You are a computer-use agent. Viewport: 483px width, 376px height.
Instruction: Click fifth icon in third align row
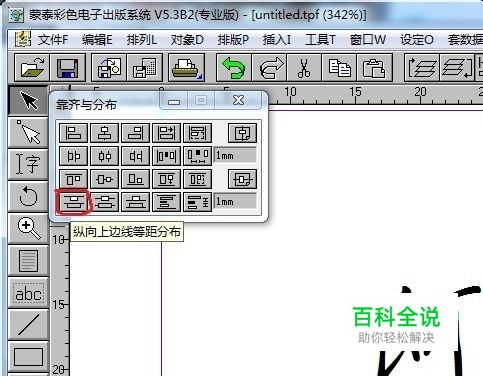(x=198, y=179)
